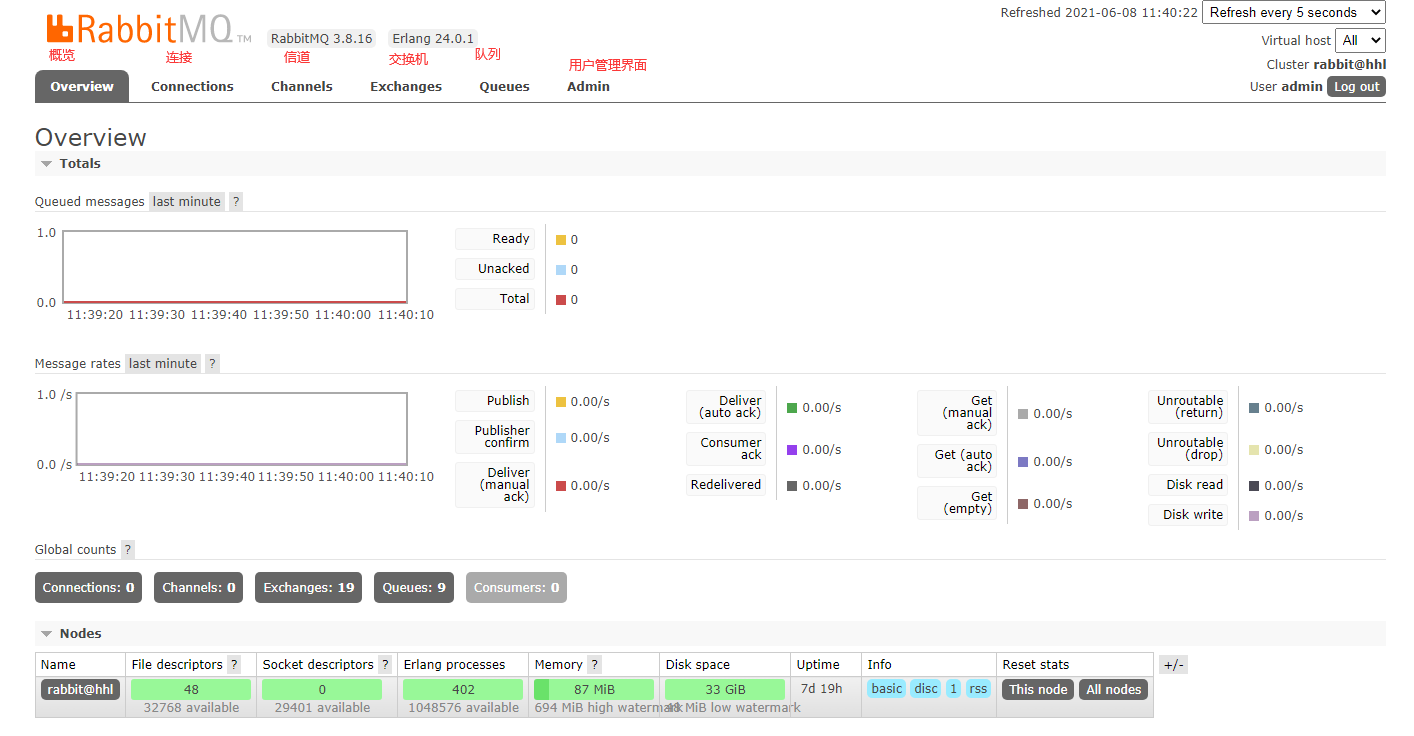Click Connections: 0 count button
The width and height of the screenshot is (1414, 736).
[88, 587]
